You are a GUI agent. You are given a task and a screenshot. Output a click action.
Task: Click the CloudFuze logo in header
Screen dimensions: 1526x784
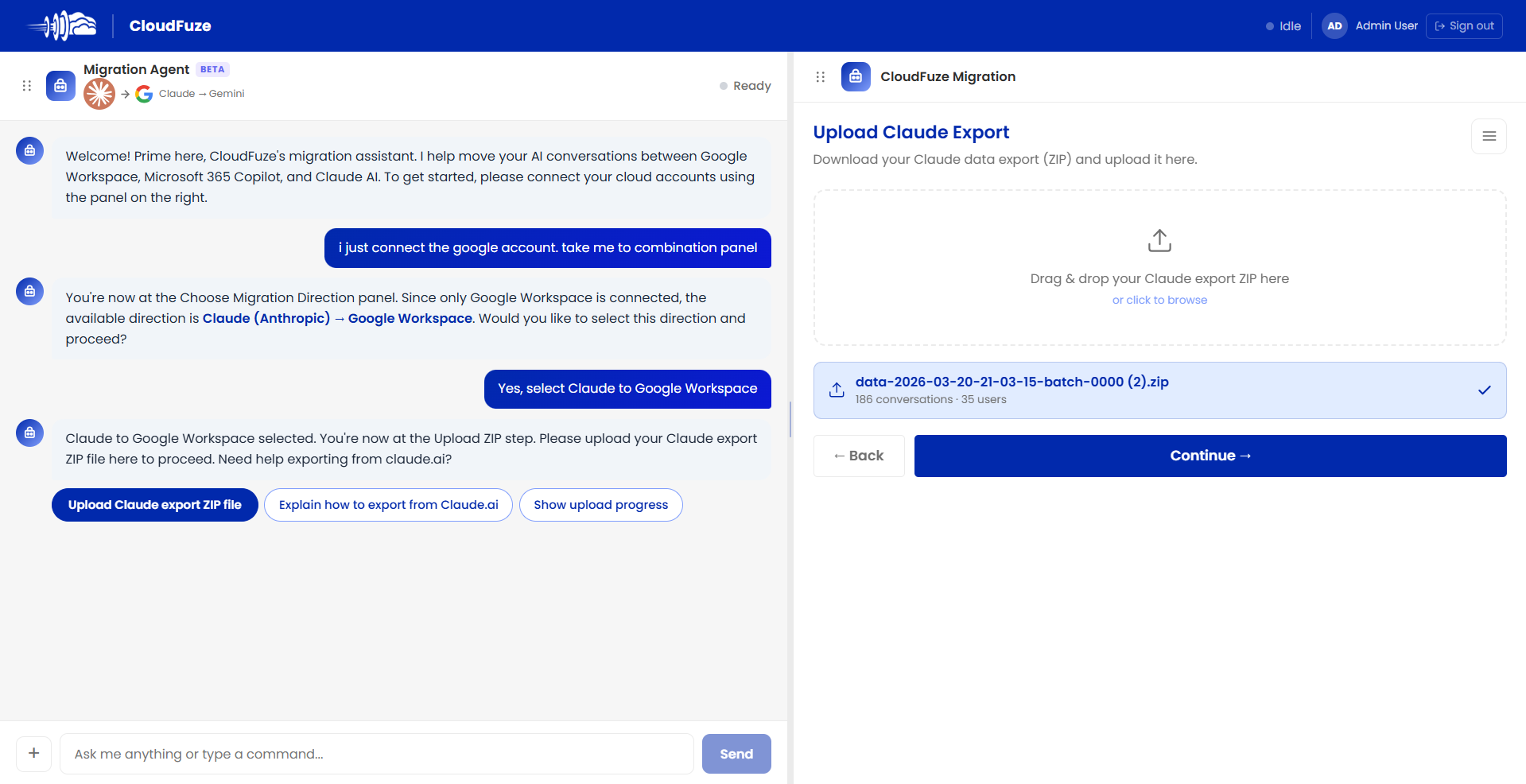tap(62, 25)
